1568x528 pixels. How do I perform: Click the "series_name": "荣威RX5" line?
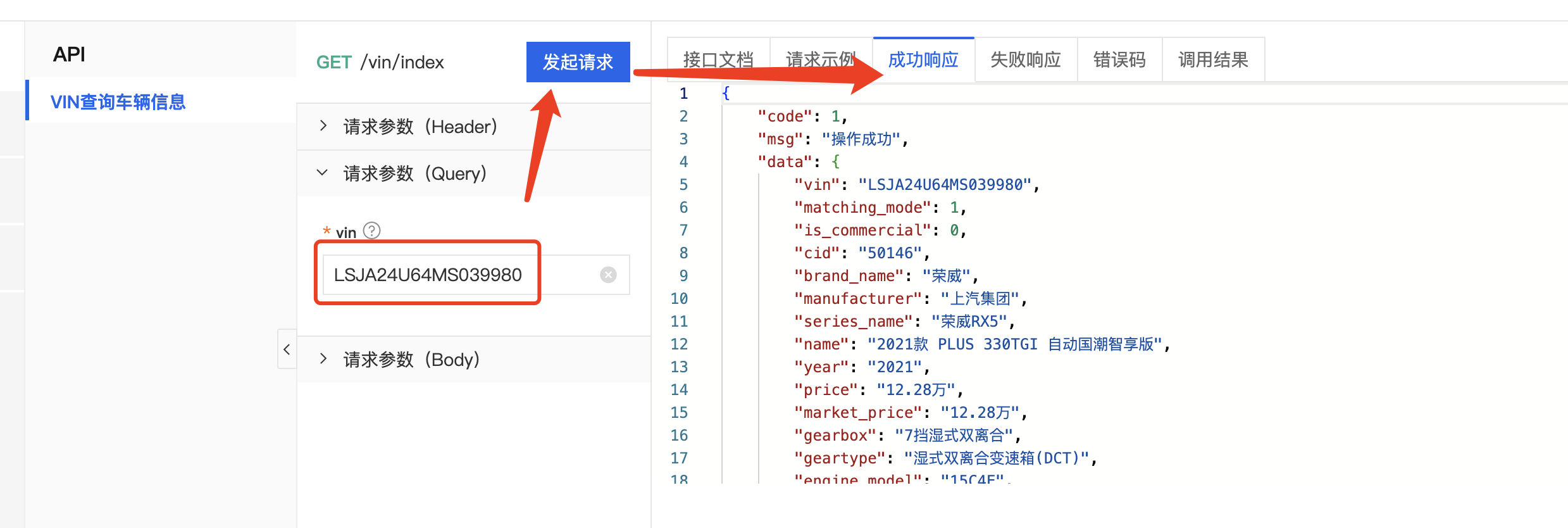905,322
